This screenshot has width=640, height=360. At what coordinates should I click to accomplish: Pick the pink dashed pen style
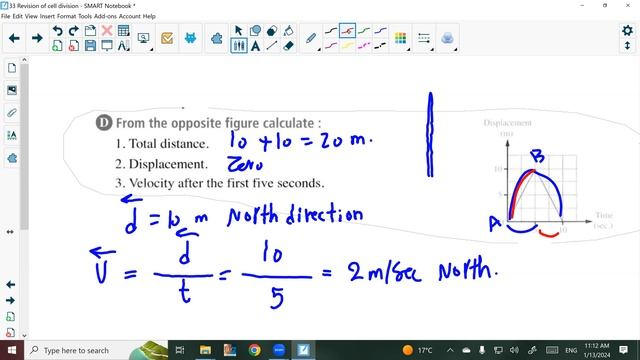click(364, 46)
